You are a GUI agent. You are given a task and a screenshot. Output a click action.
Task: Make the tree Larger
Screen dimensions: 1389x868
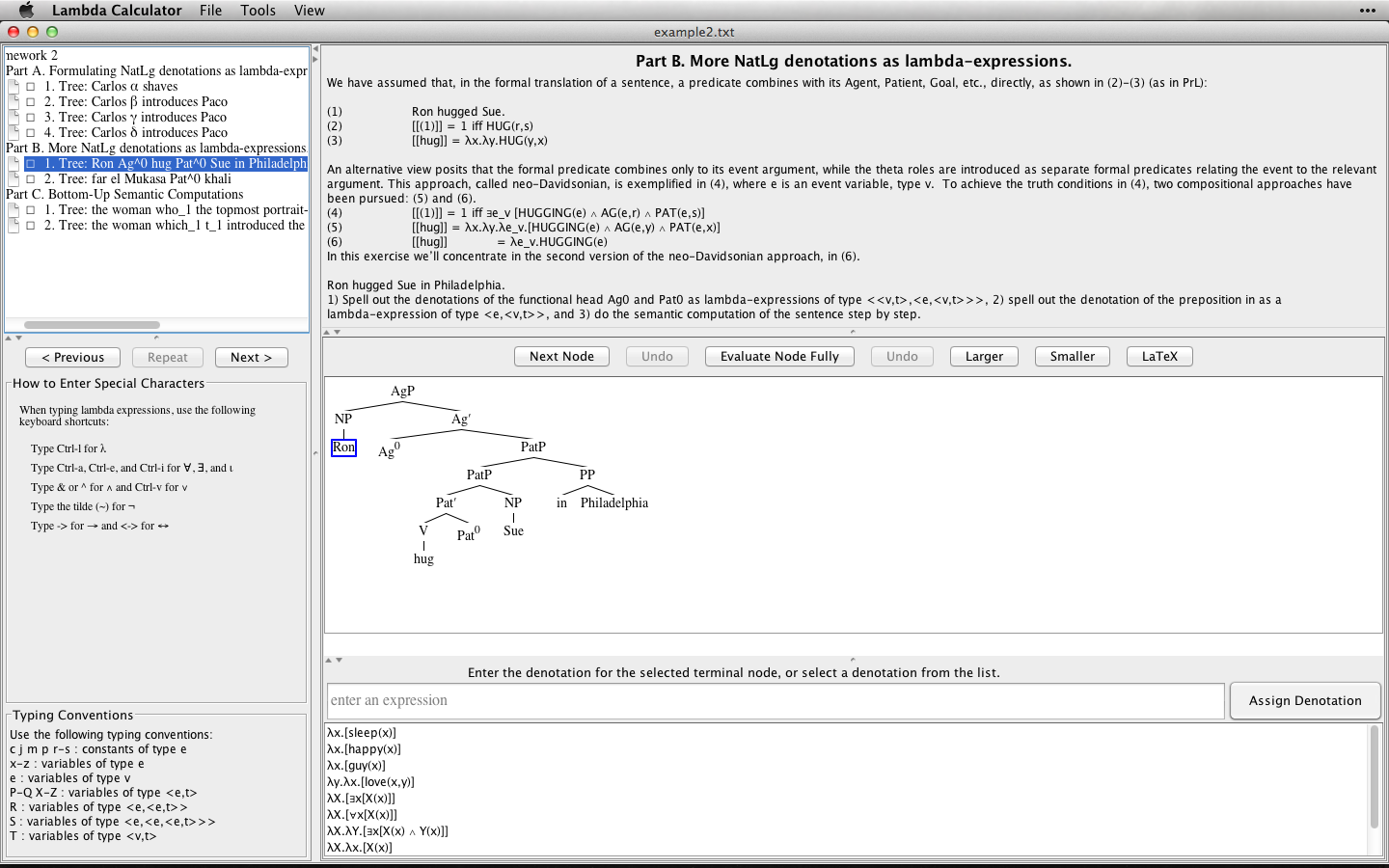click(x=984, y=356)
